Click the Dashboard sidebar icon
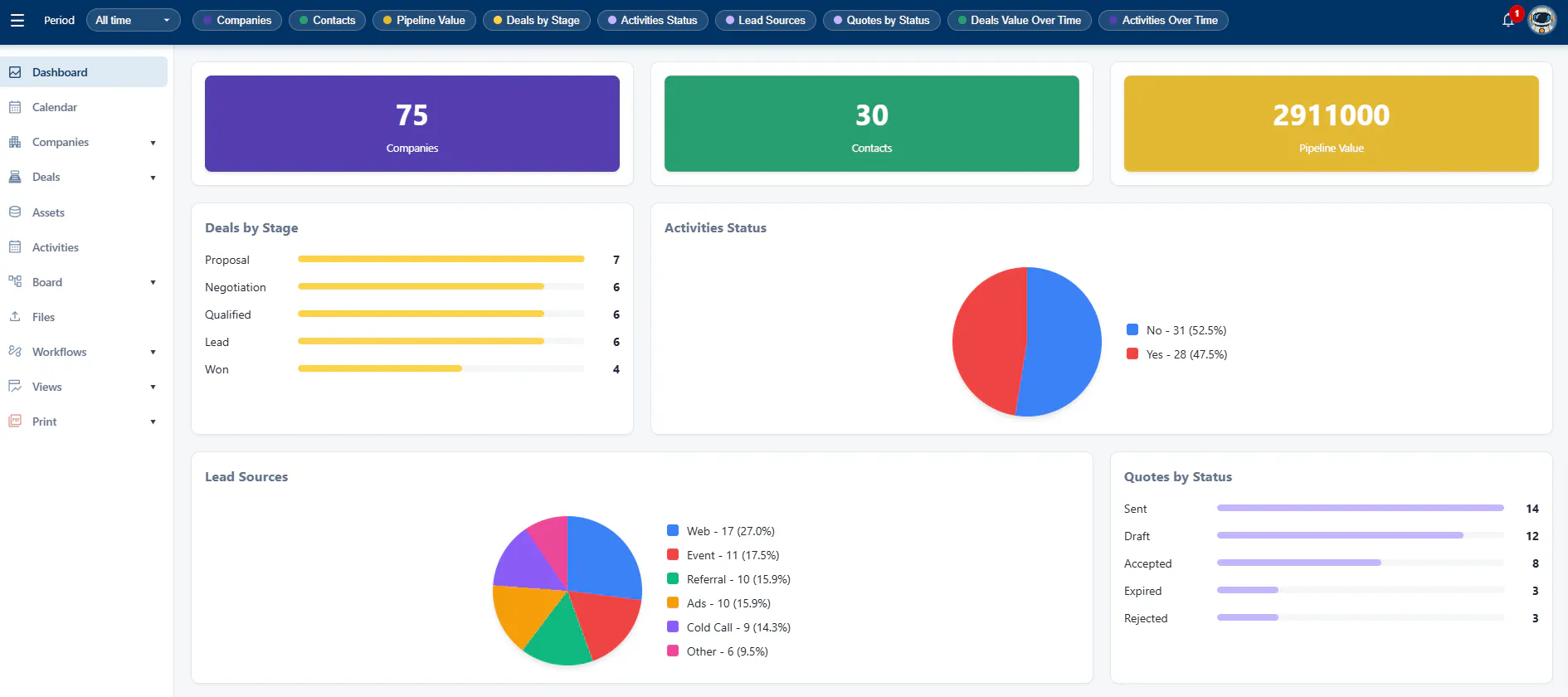1568x697 pixels. [x=15, y=72]
